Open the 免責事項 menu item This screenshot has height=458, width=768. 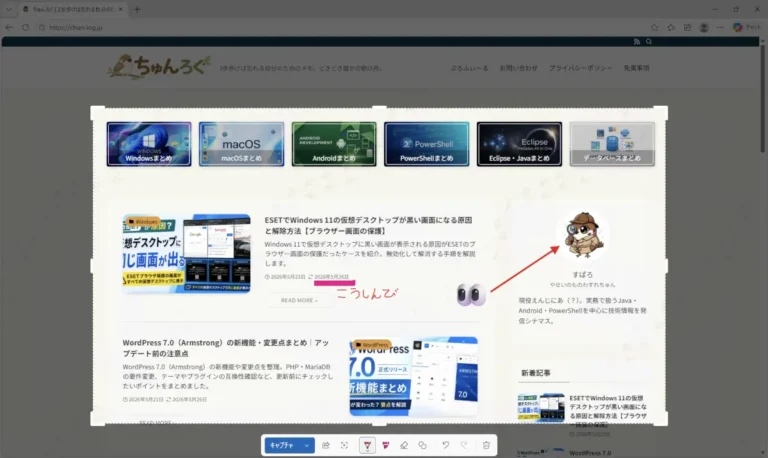click(636, 68)
